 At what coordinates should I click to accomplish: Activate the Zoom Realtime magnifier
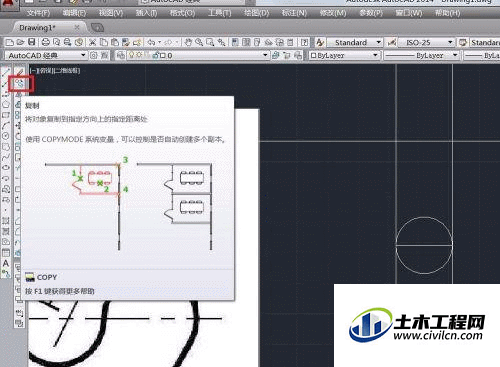point(199,42)
